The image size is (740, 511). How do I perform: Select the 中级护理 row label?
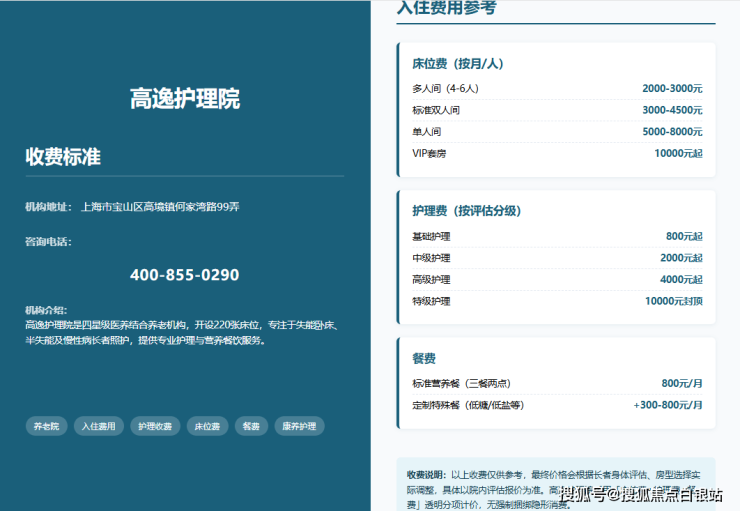[x=431, y=258]
